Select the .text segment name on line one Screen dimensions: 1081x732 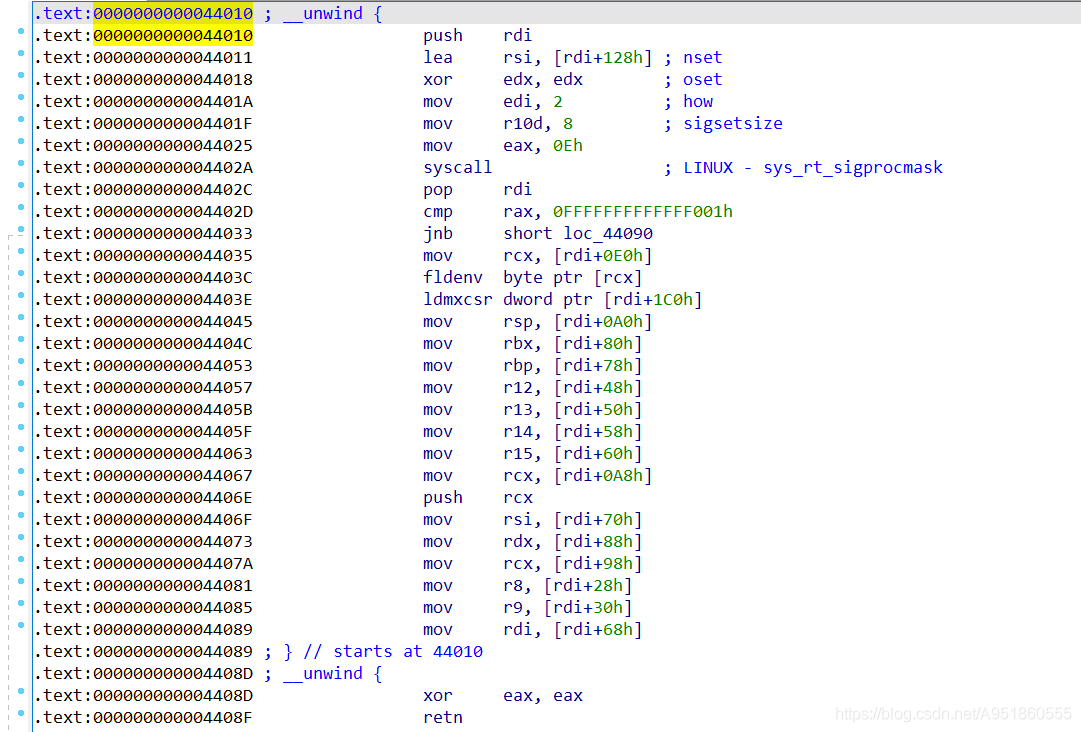[x=60, y=13]
